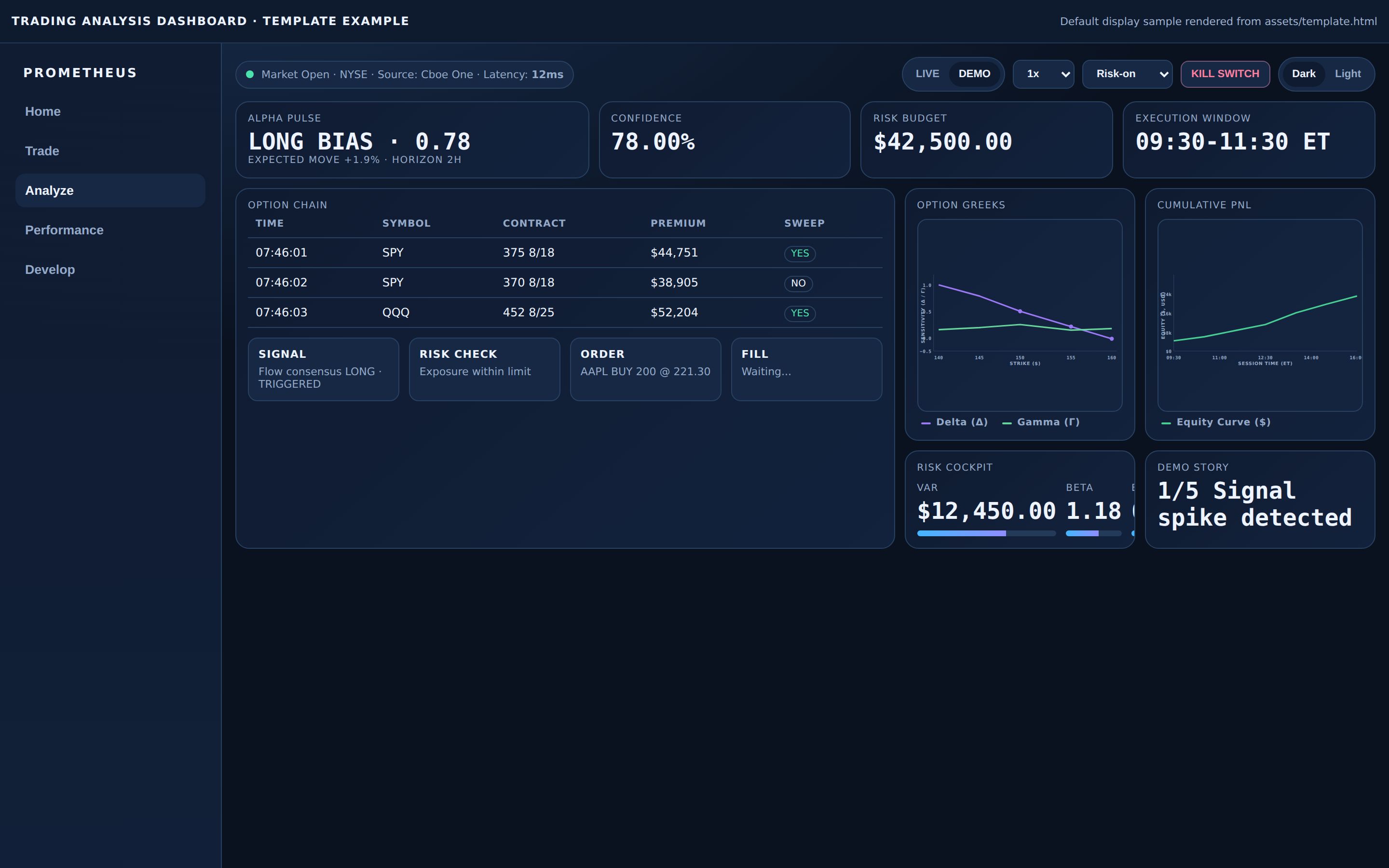Toggle the Gamma (Γ) legend entry
Image resolution: width=1389 pixels, height=868 pixels.
click(1041, 422)
